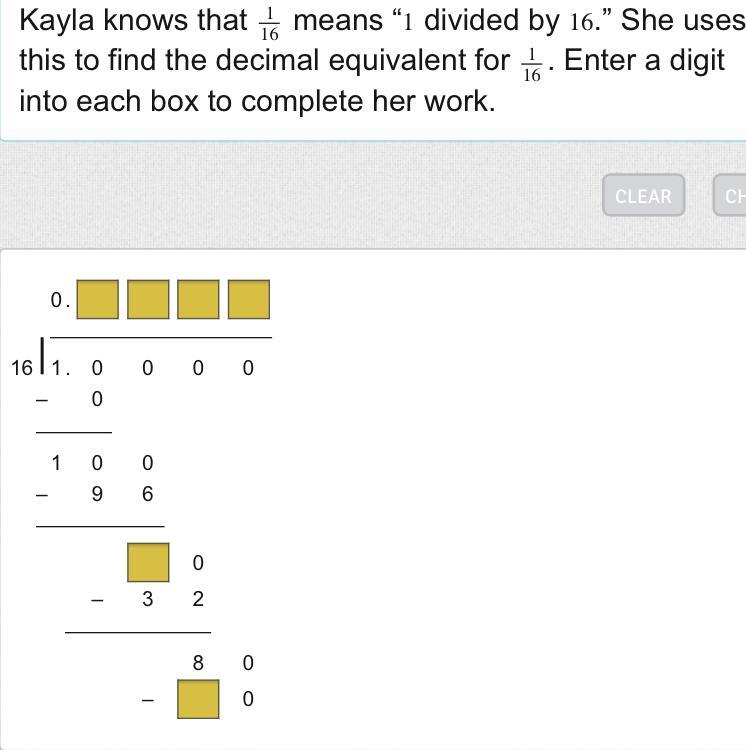
Task: Select the yellow box above the 32 row
Action: 148,562
